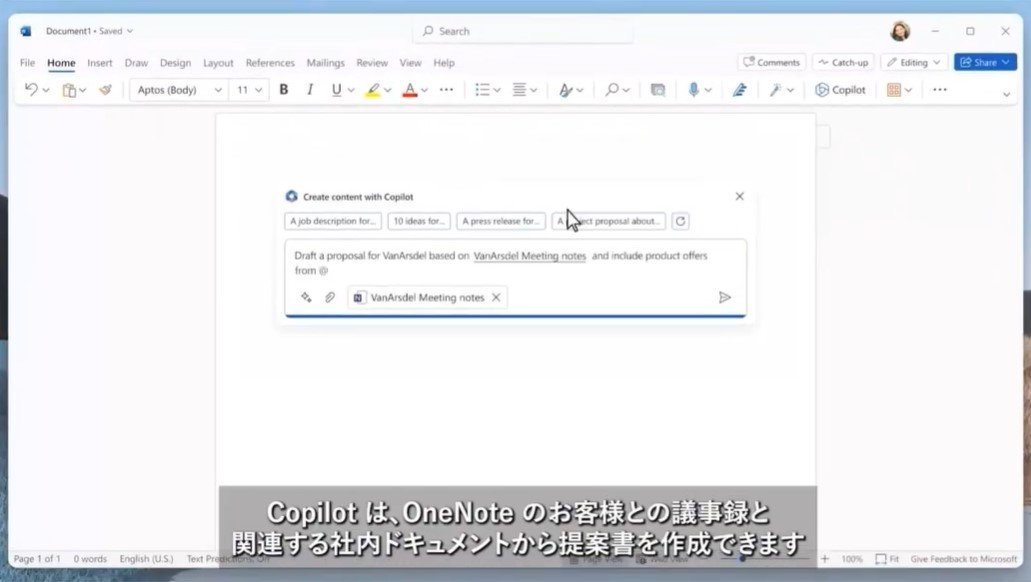Click the Undo arrow icon
Viewport: 1031px width, 582px height.
tap(31, 89)
